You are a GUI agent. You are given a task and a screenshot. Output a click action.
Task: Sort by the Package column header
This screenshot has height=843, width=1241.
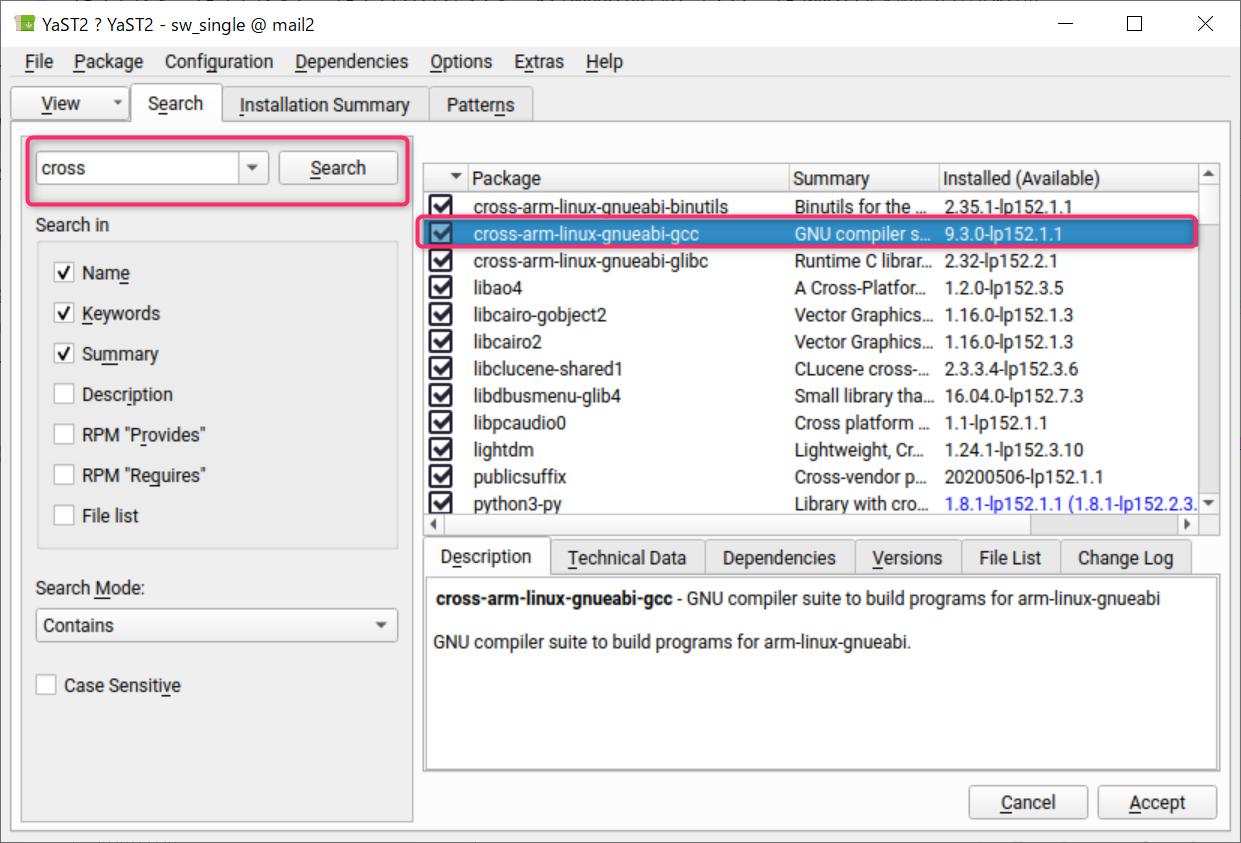point(628,178)
